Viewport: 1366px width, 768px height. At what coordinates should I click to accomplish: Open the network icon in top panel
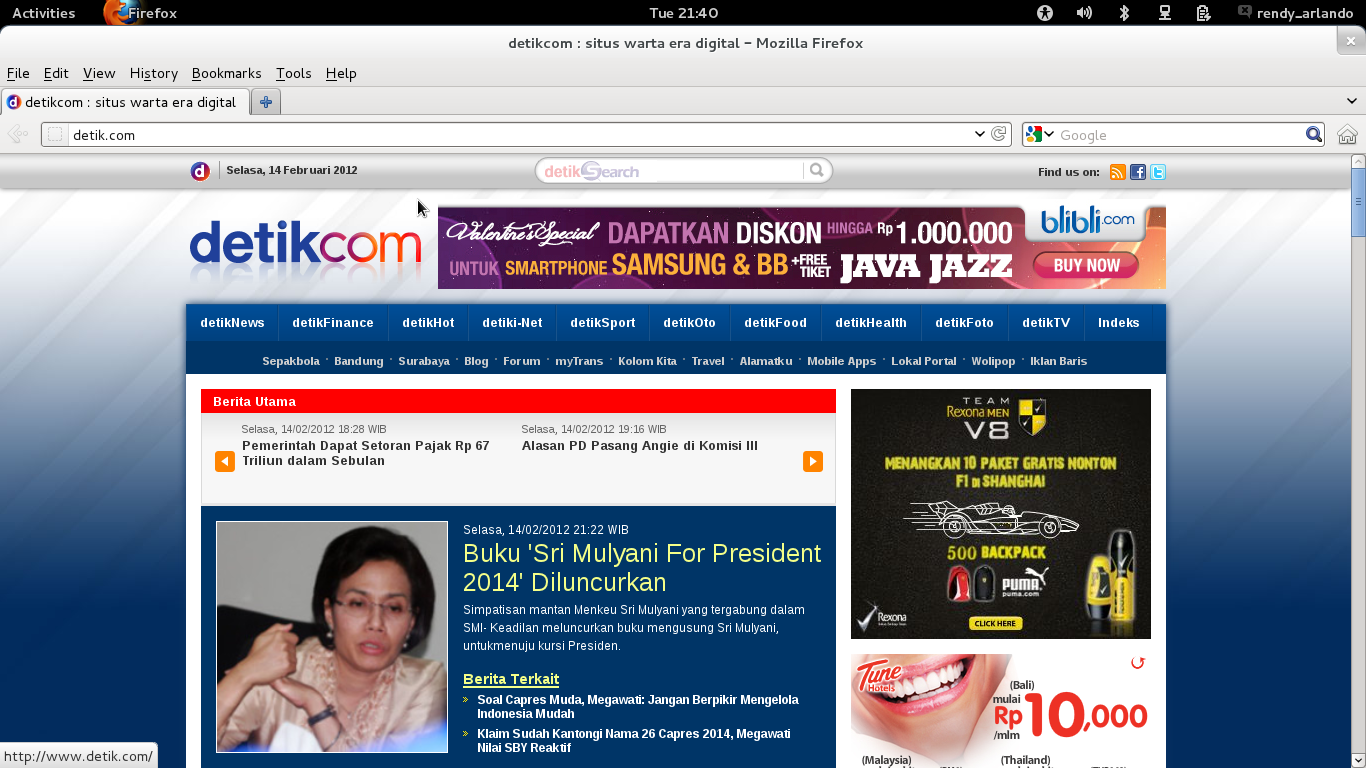(1165, 13)
